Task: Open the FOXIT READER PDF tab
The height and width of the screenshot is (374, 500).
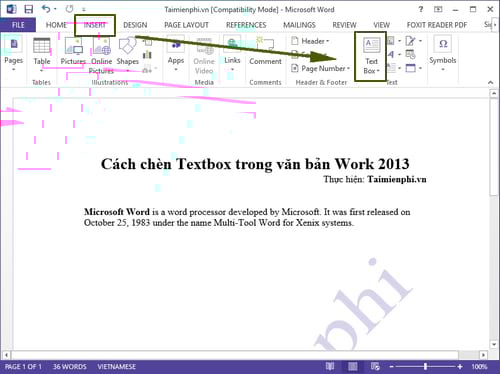Action: click(x=437, y=25)
